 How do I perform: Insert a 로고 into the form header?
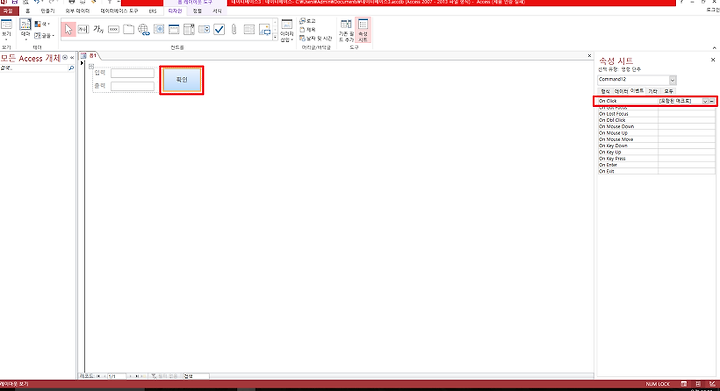pos(308,21)
